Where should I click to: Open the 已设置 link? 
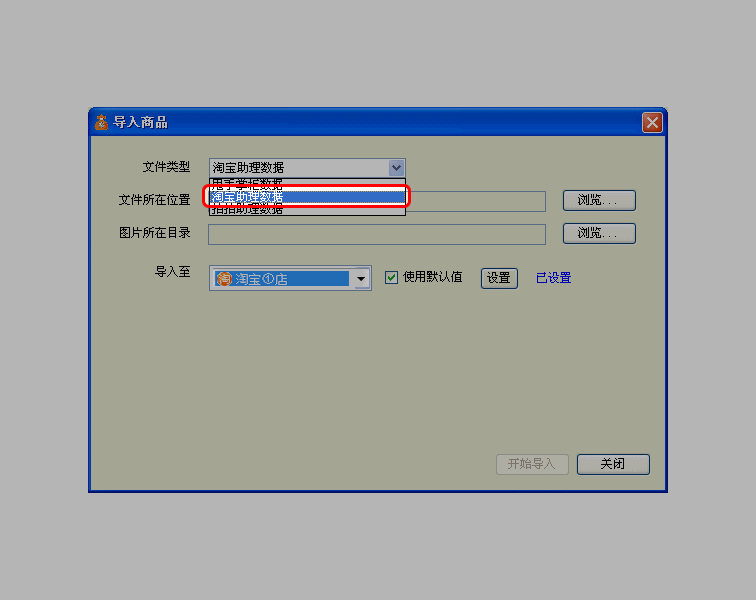click(x=554, y=278)
